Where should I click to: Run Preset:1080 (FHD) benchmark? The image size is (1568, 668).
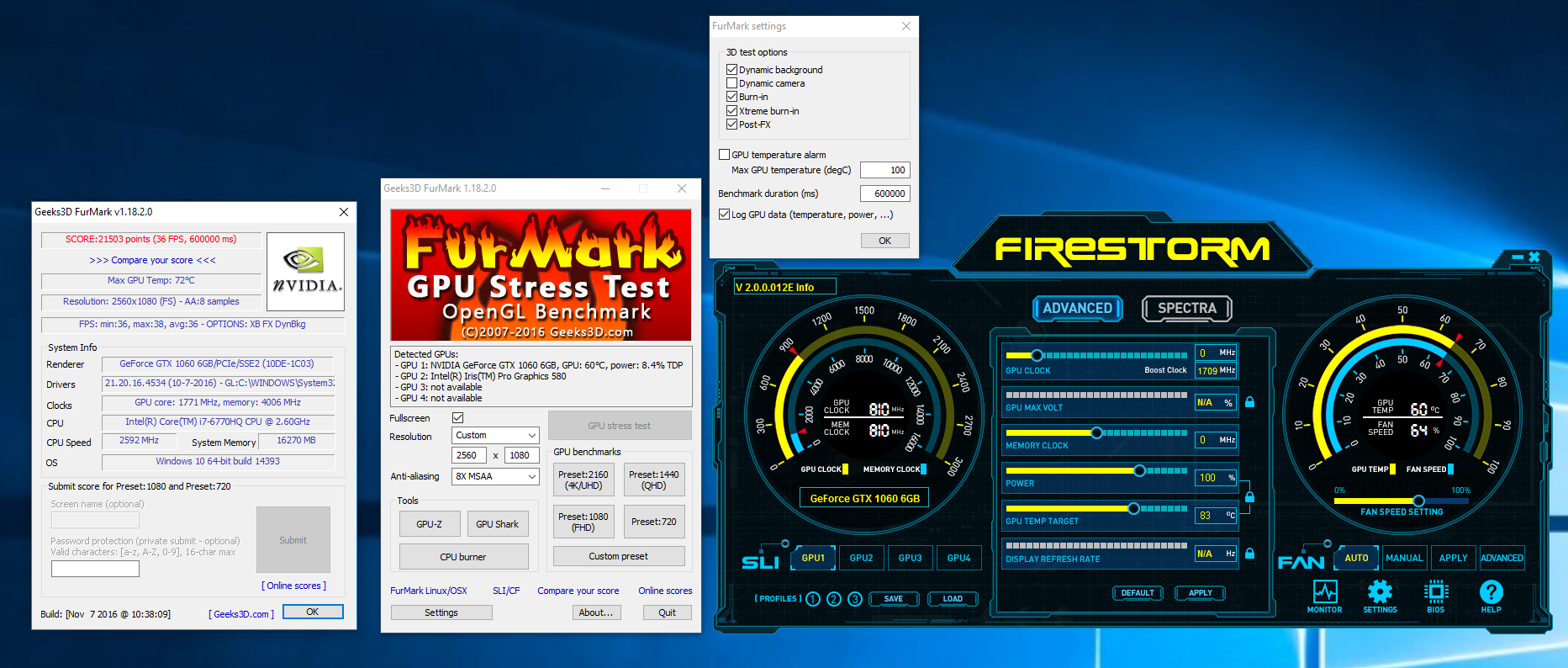tap(583, 522)
